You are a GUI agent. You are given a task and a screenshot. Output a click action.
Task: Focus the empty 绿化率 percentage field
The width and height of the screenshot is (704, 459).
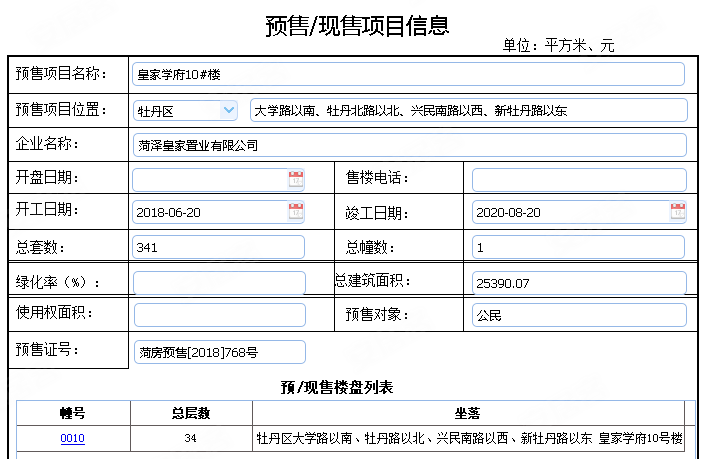click(219, 282)
